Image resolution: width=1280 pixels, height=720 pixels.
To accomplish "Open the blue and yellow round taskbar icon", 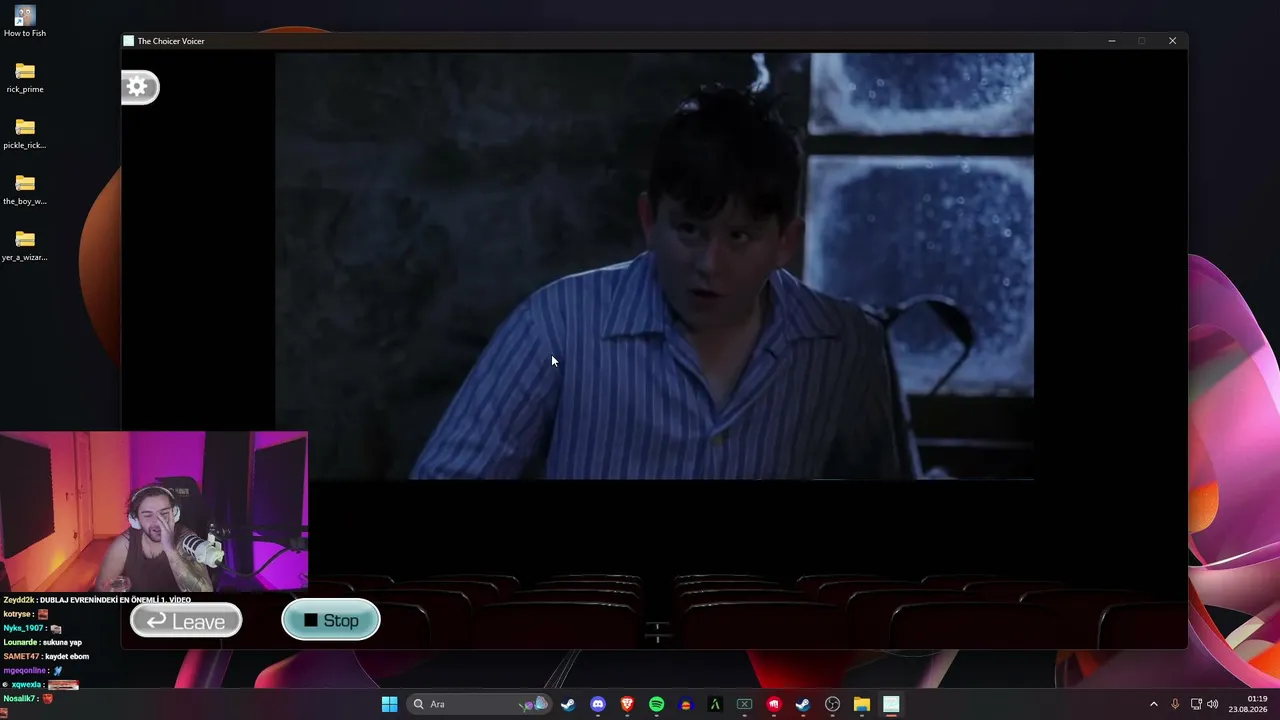I will [686, 704].
